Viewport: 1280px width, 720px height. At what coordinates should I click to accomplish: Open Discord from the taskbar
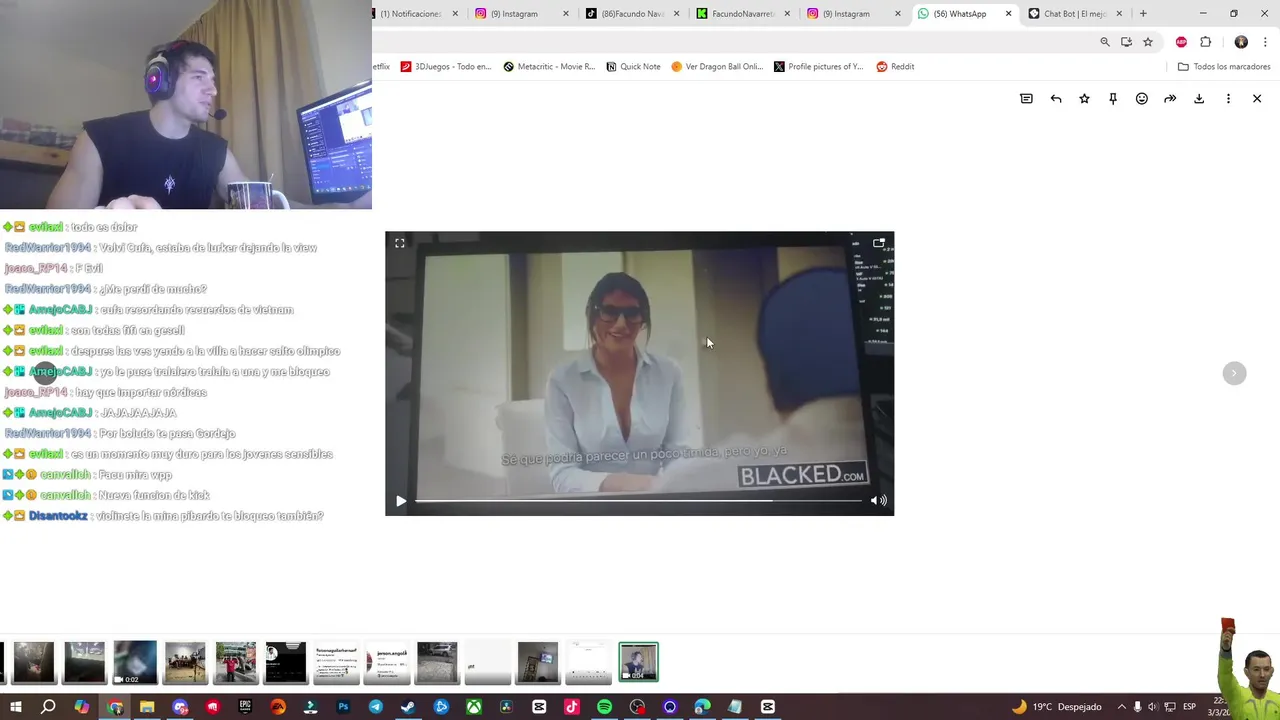(x=180, y=707)
